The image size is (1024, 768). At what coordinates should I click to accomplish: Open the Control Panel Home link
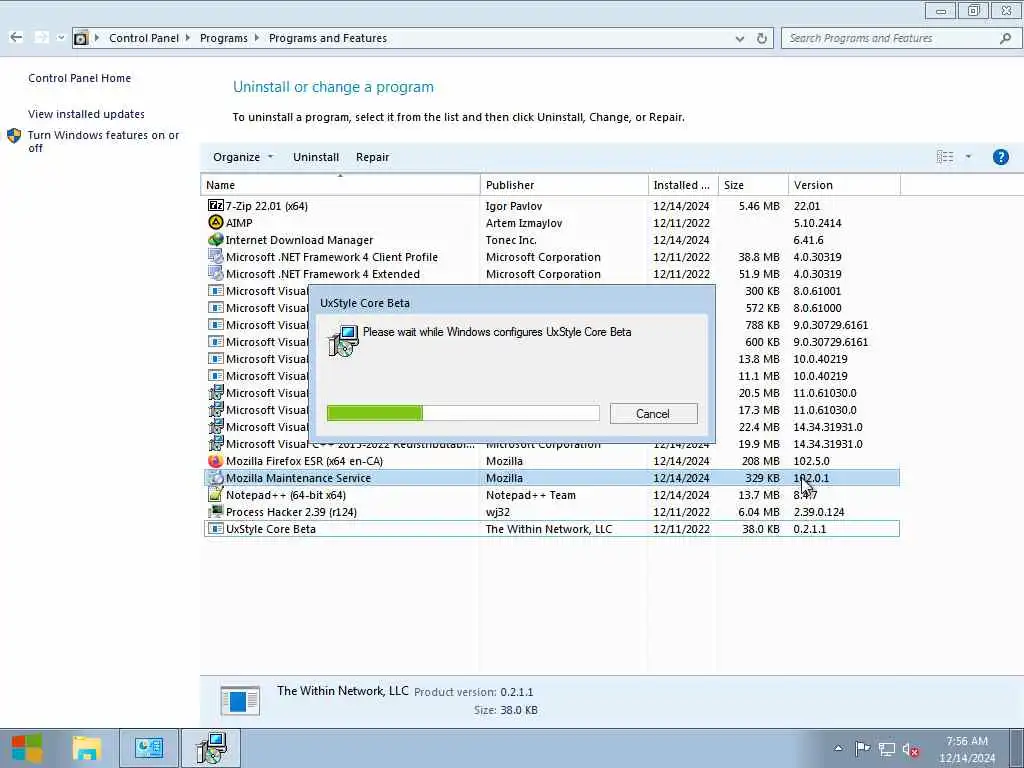coord(80,78)
